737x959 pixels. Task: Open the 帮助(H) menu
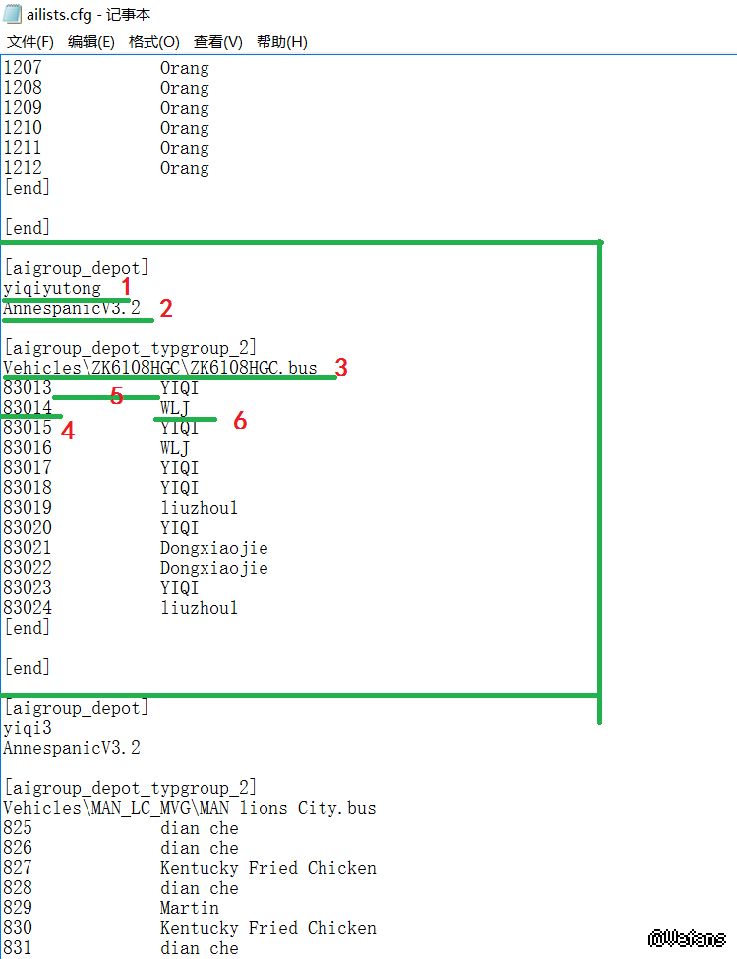pos(282,42)
